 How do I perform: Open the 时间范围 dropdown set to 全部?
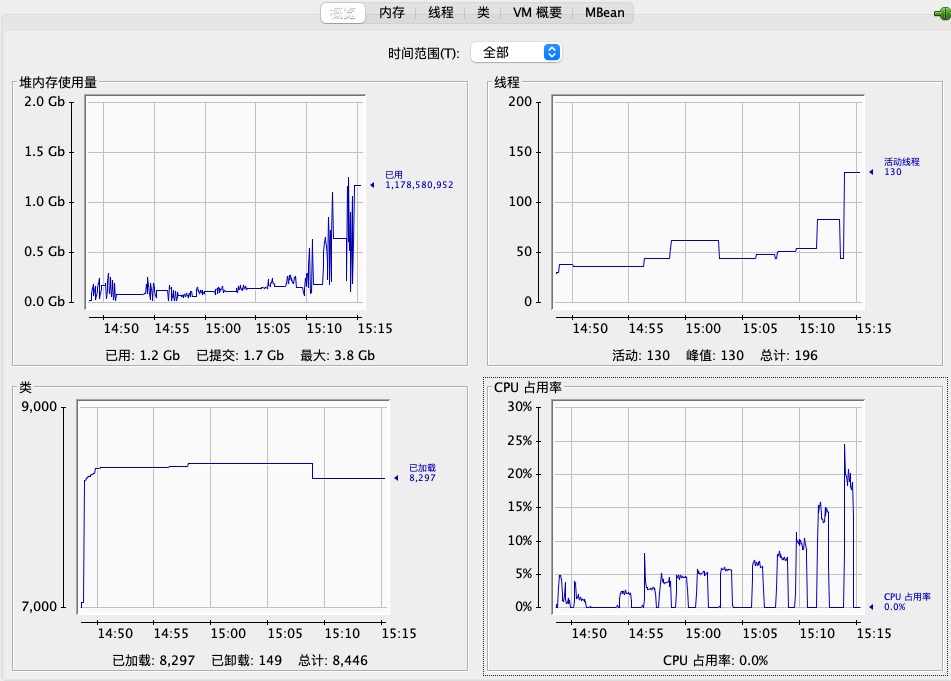(516, 52)
